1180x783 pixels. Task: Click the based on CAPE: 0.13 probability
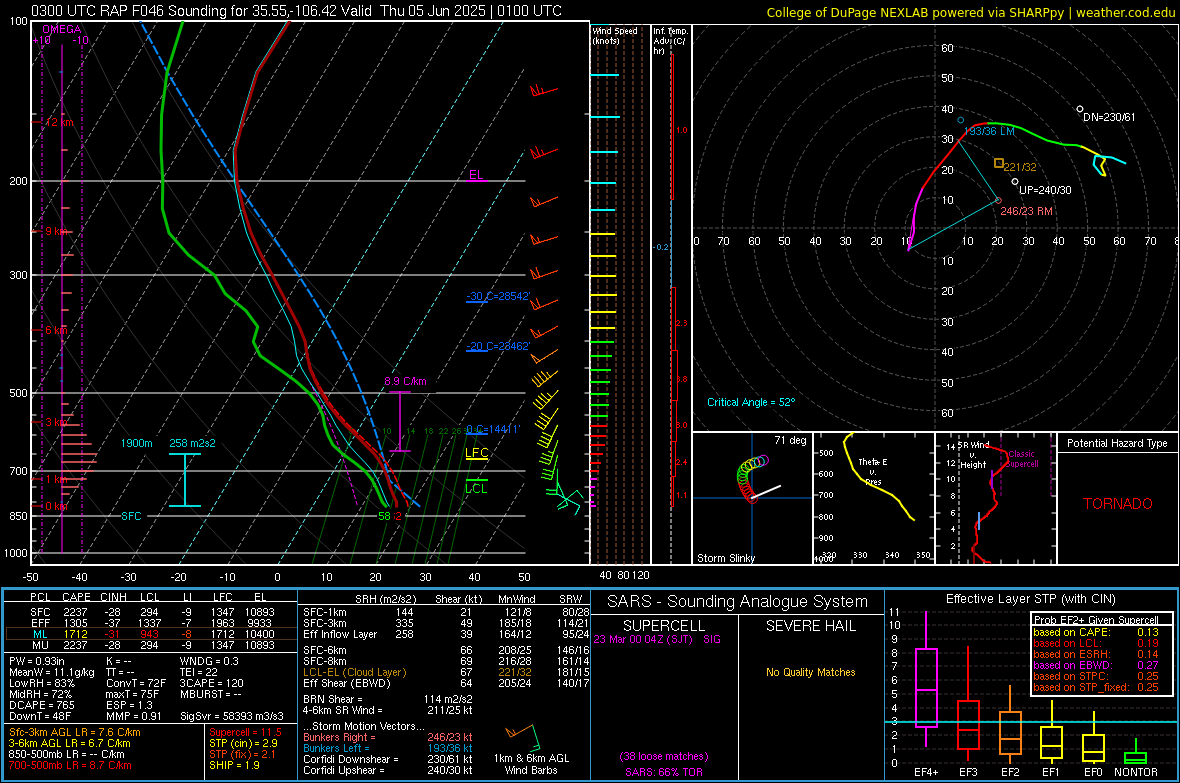[1096, 632]
